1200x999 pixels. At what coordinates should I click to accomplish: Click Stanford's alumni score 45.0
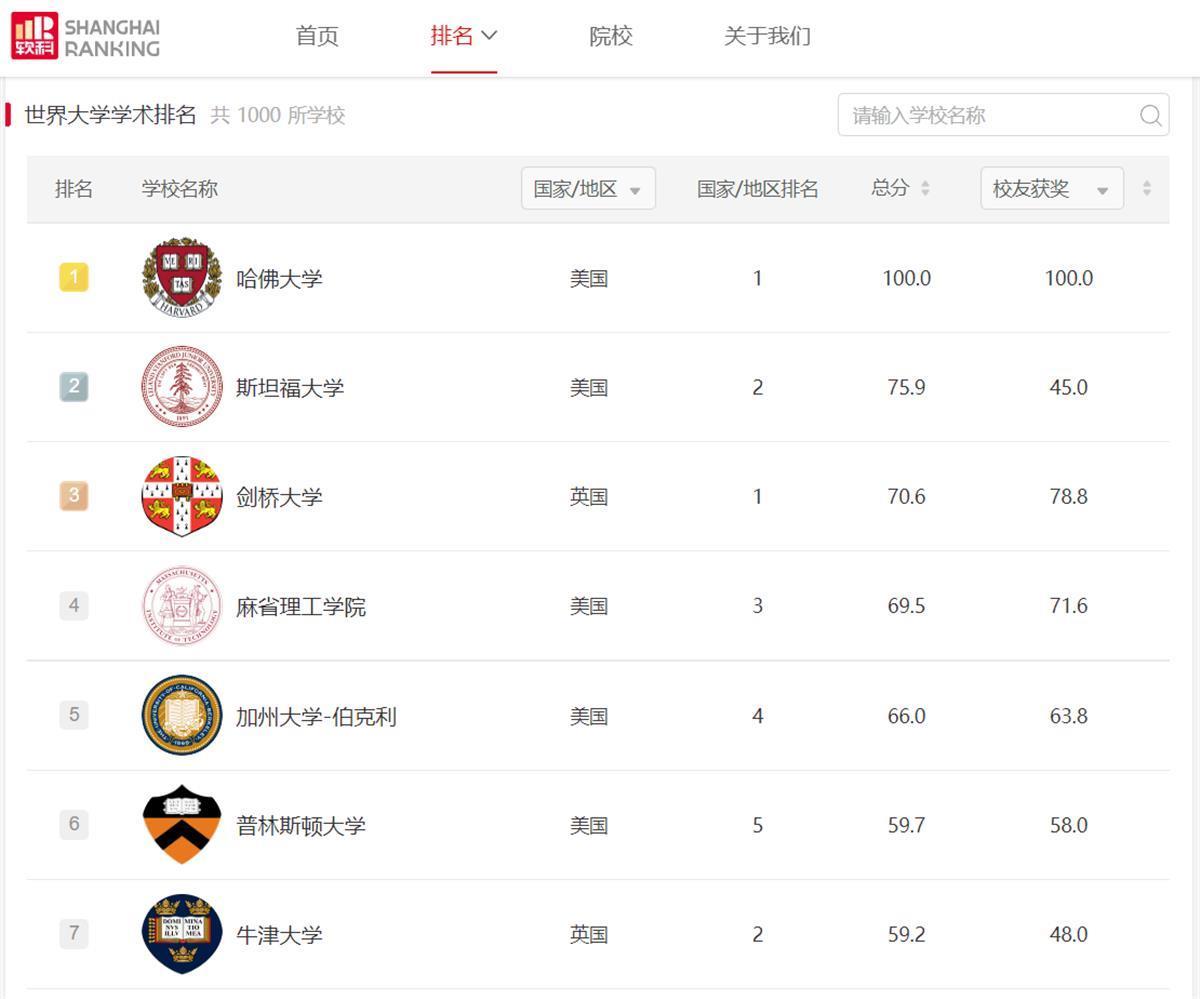[1068, 387]
